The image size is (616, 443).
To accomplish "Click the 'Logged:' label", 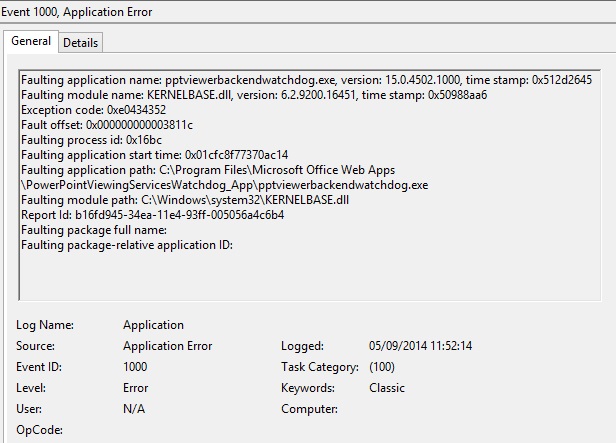I will 302,346.
